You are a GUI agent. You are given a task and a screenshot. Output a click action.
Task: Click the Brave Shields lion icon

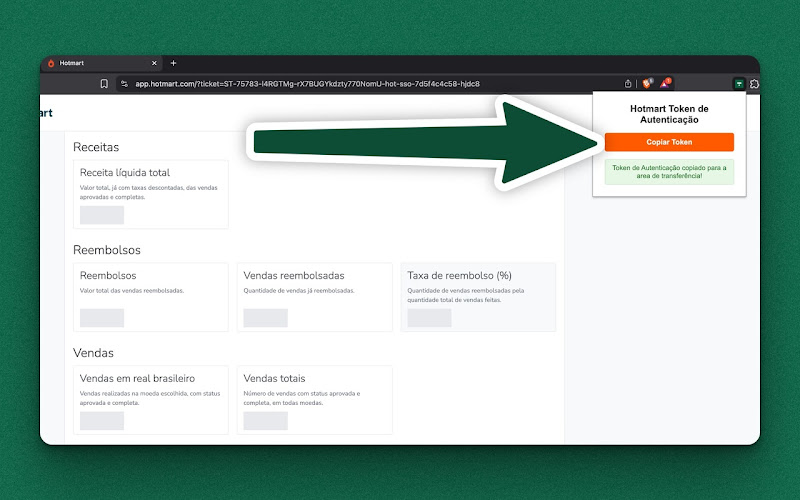[x=647, y=84]
